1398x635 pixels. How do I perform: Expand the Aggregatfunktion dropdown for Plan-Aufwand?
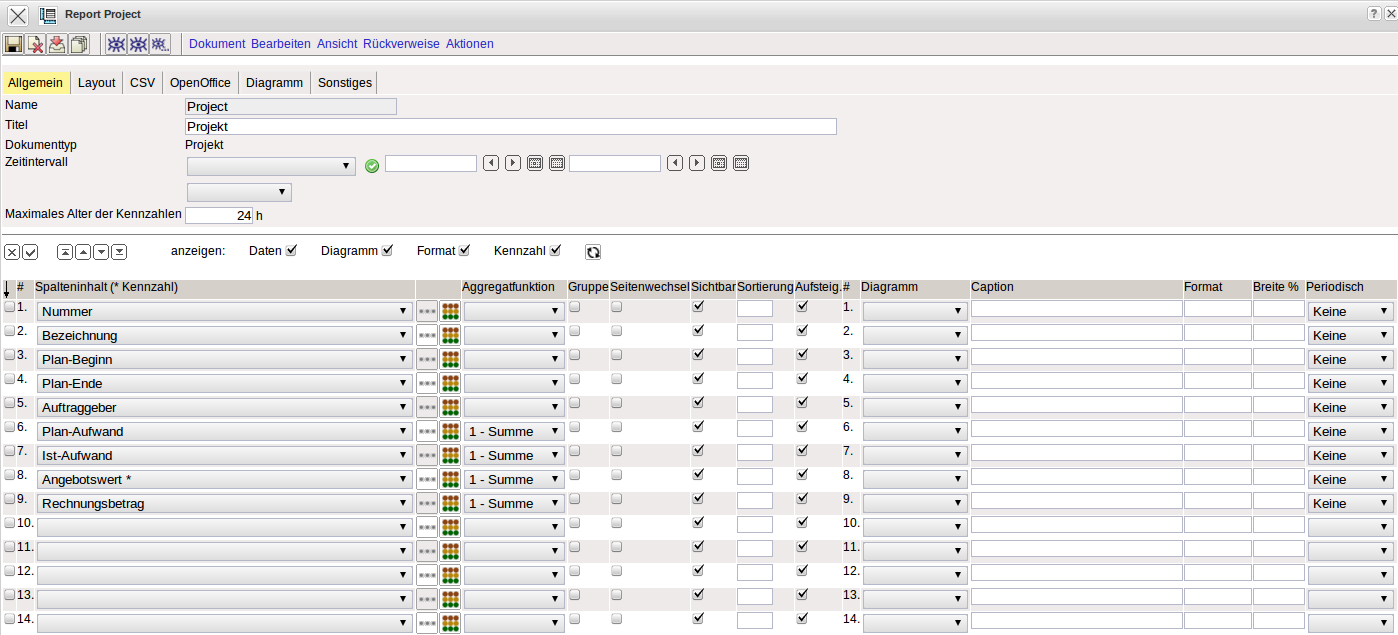tap(513, 432)
